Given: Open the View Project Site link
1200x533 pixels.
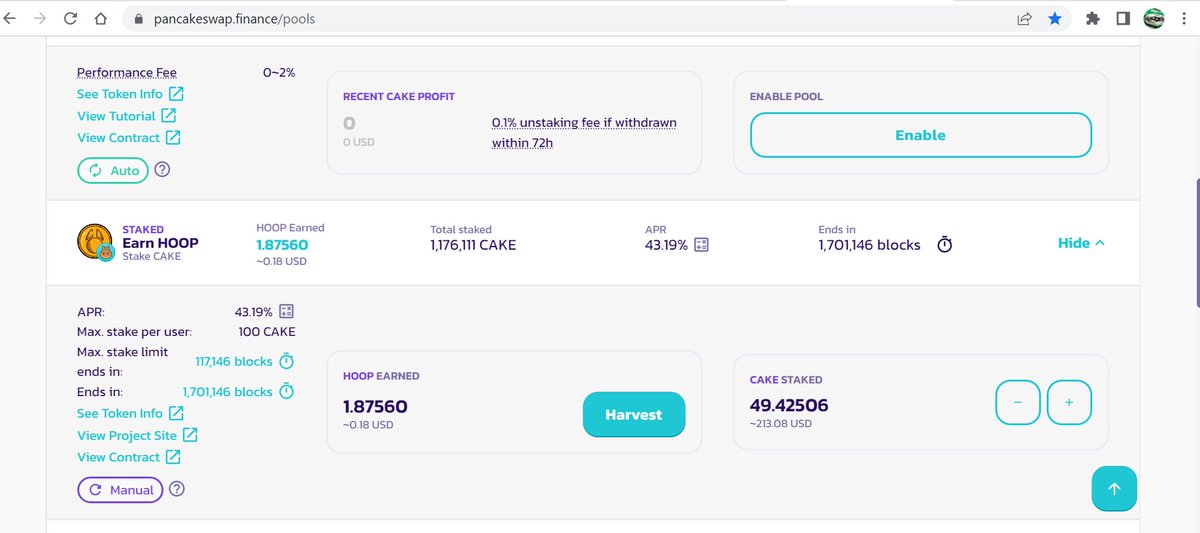Looking at the screenshot, I should pyautogui.click(x=138, y=435).
